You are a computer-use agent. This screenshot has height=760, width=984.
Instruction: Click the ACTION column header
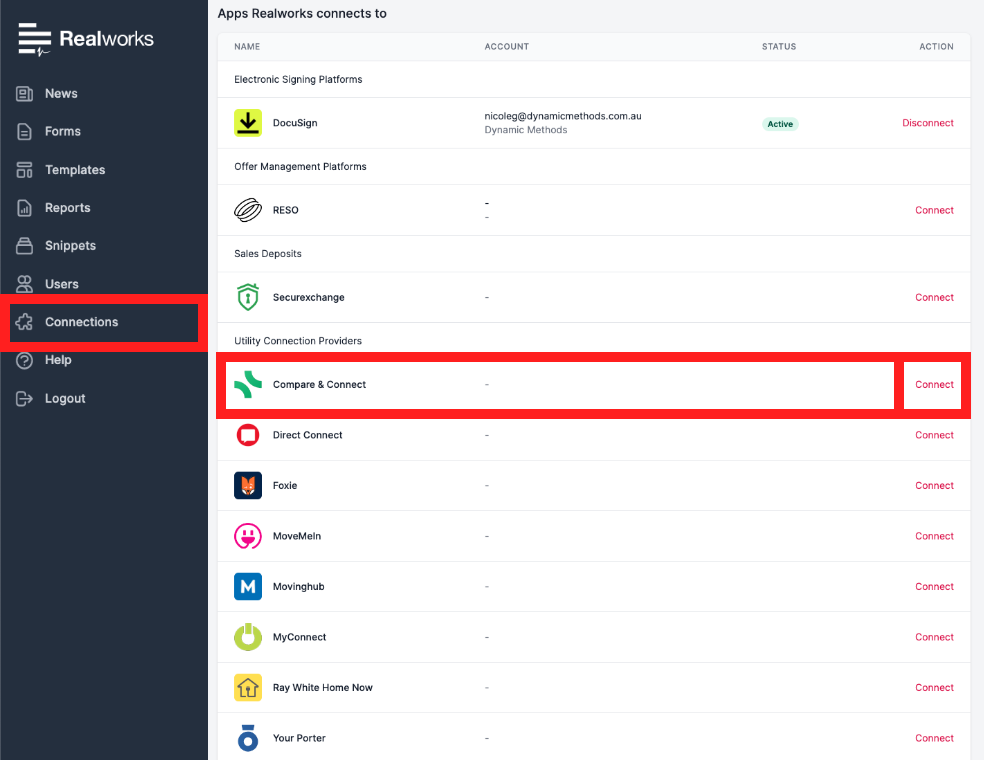click(936, 46)
